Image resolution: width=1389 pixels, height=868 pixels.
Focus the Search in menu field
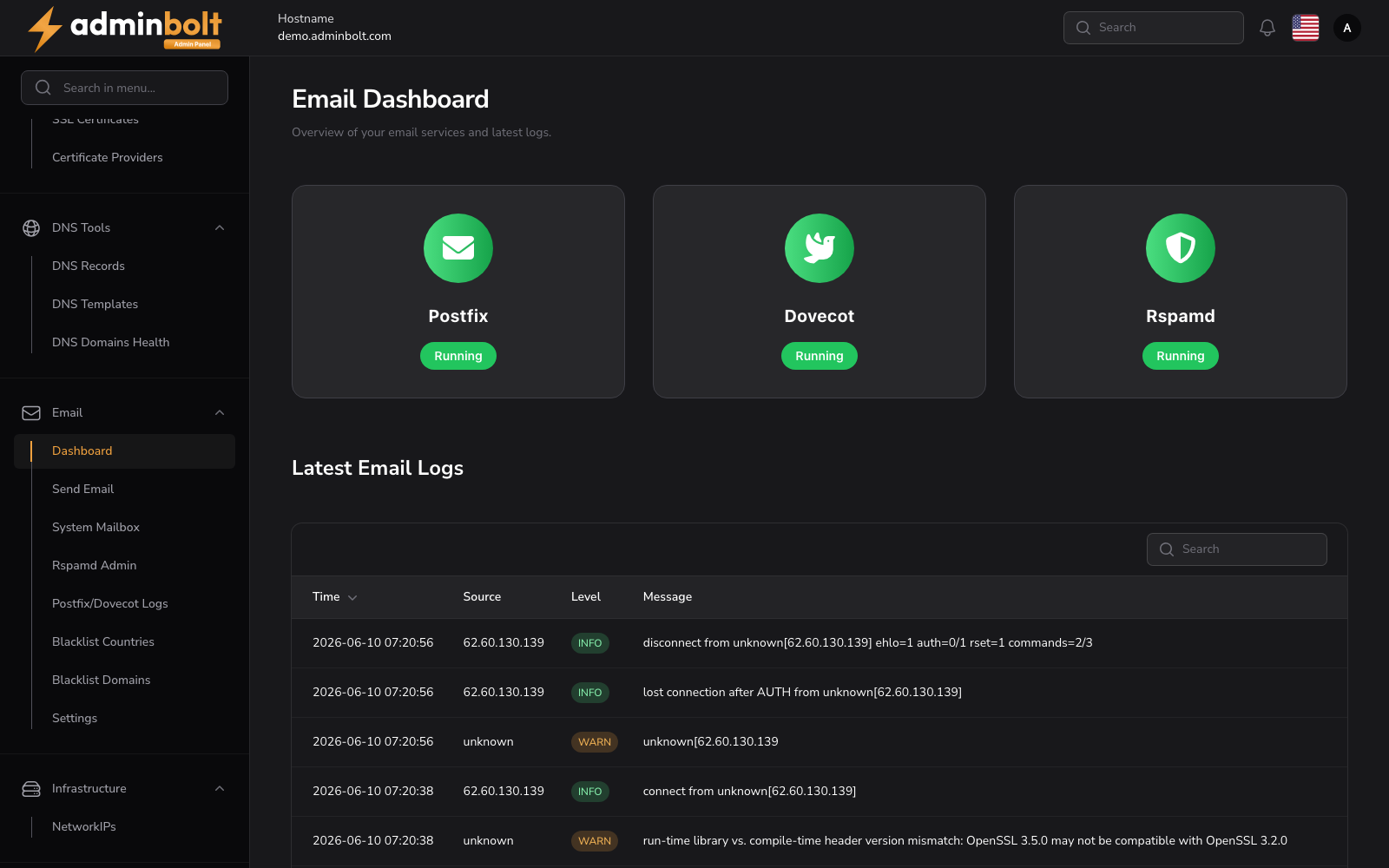pyautogui.click(x=125, y=88)
